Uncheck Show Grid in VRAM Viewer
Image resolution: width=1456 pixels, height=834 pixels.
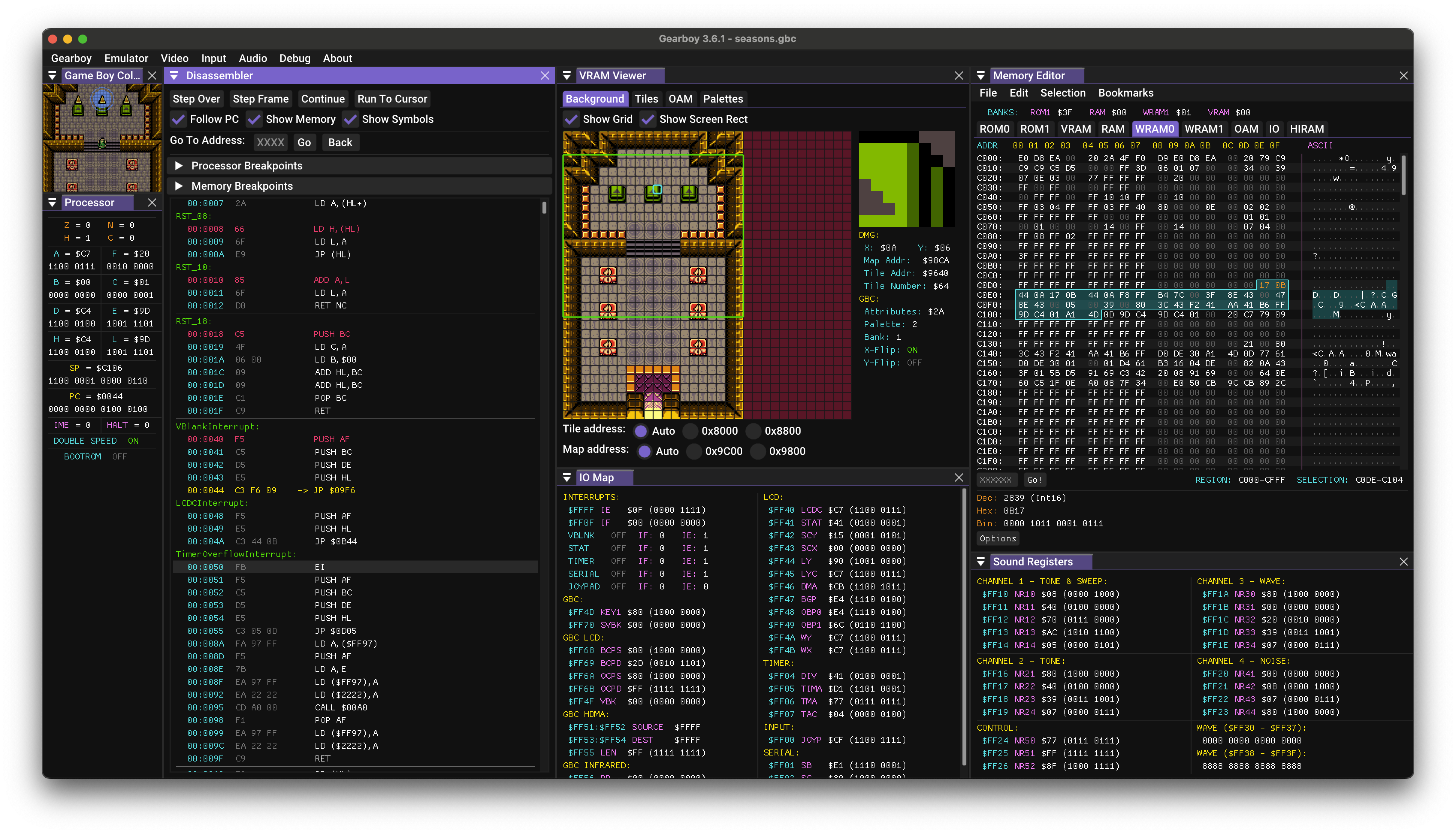pos(571,119)
